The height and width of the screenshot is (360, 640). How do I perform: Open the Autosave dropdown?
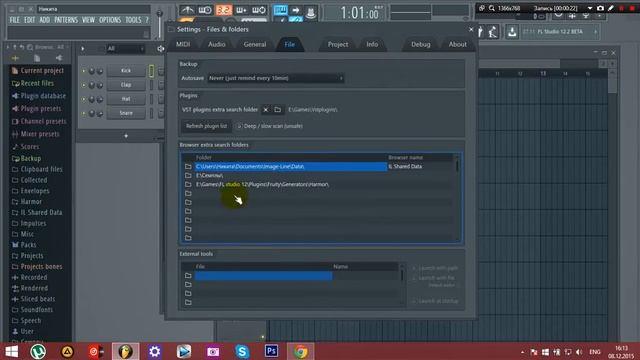pos(276,78)
